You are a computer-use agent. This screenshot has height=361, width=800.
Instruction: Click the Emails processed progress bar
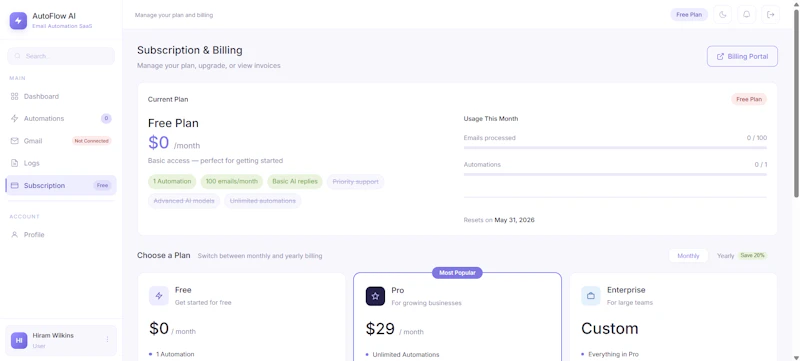pyautogui.click(x=615, y=148)
